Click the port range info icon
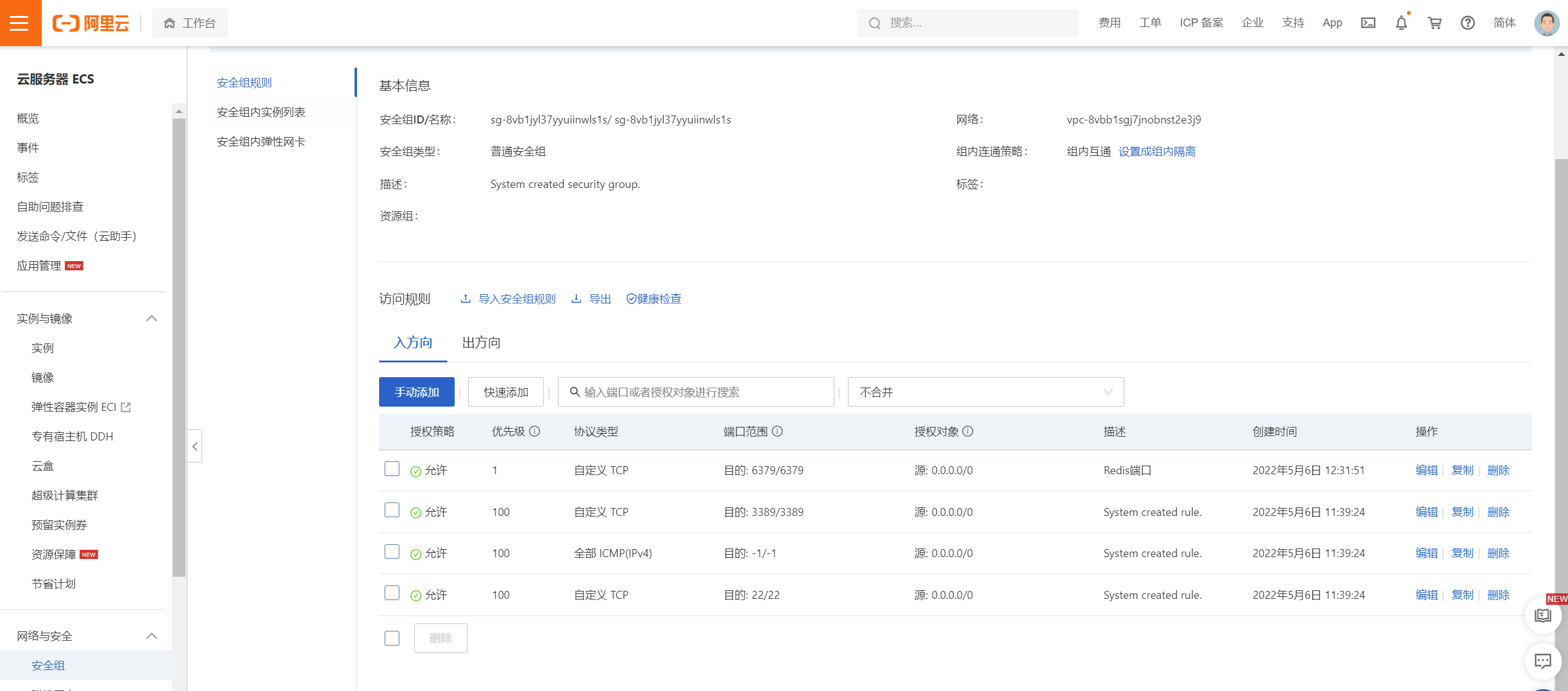This screenshot has width=1568, height=691. click(777, 431)
